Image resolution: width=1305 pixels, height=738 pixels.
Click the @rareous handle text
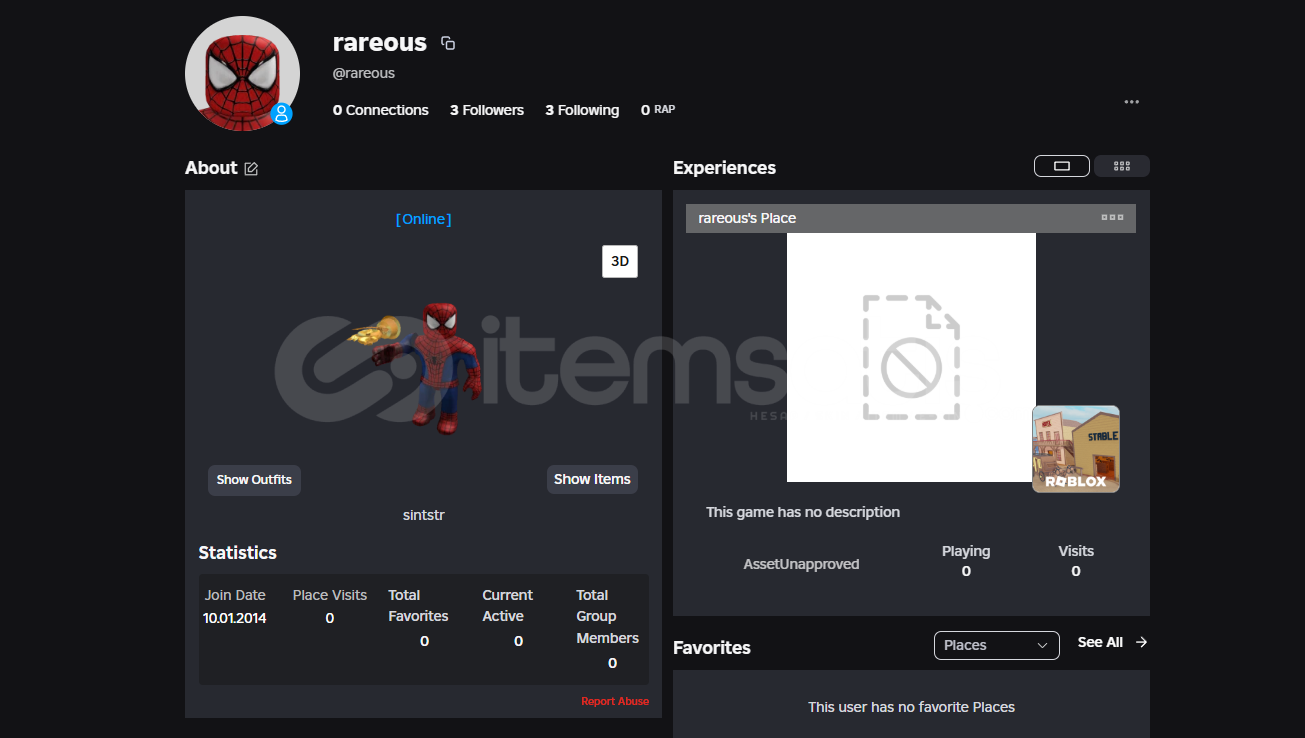(x=364, y=73)
